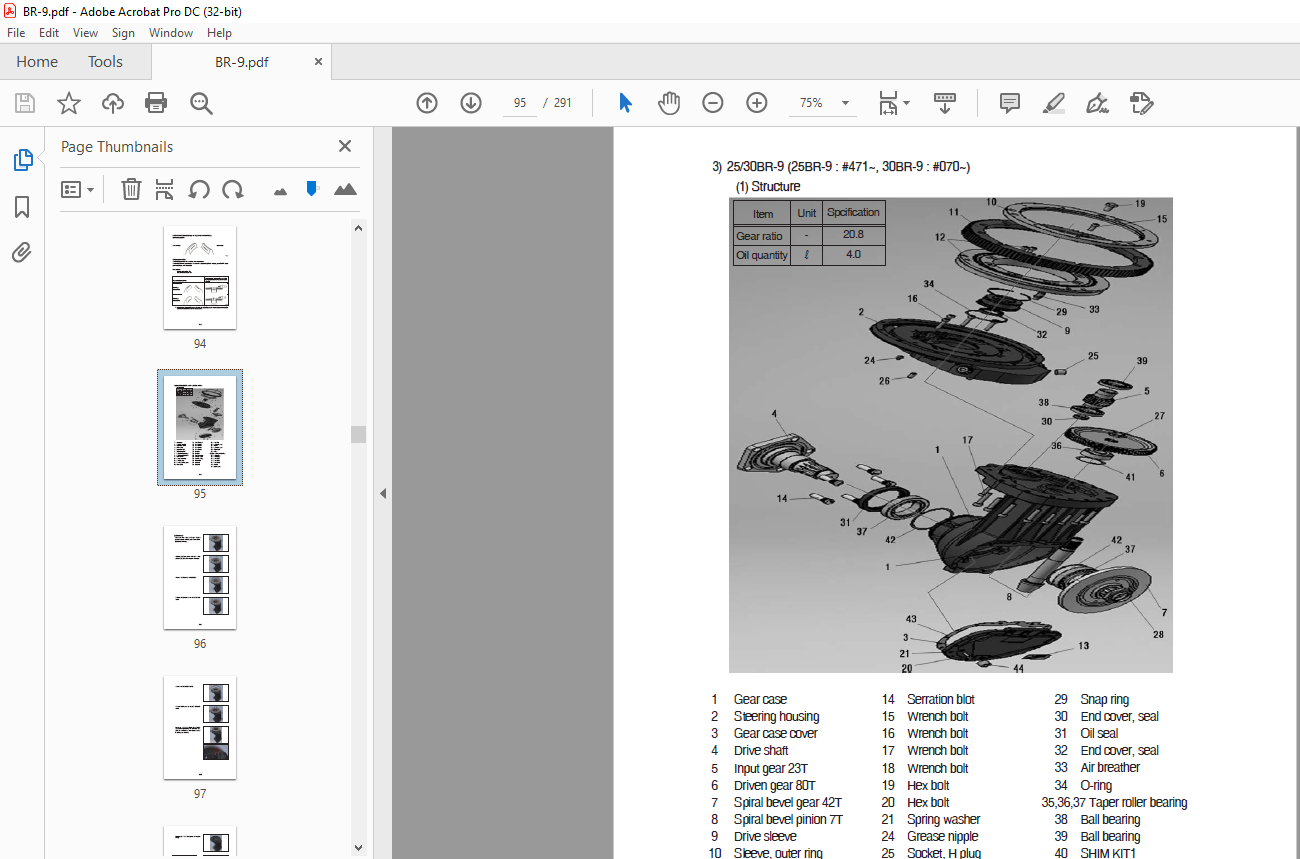
Task: Reduce thumbnail size with small mountain icon
Action: click(280, 190)
